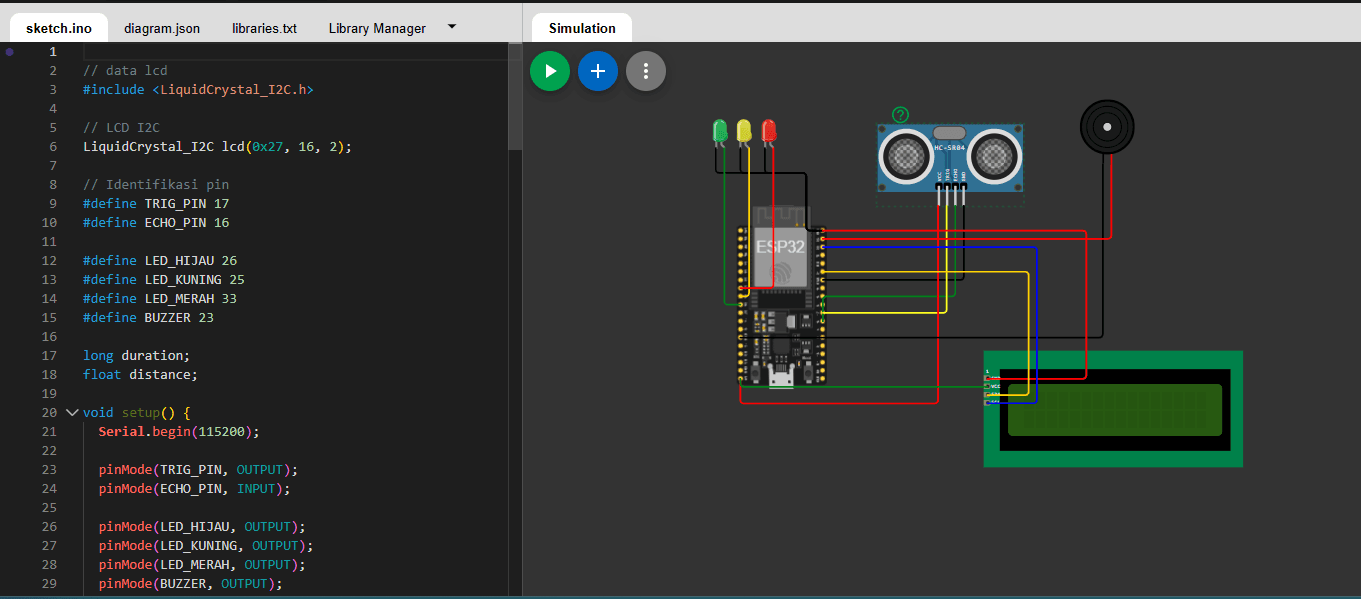Collapse the setup() function at line 20
Image resolution: width=1361 pixels, height=599 pixels.
coord(71,412)
